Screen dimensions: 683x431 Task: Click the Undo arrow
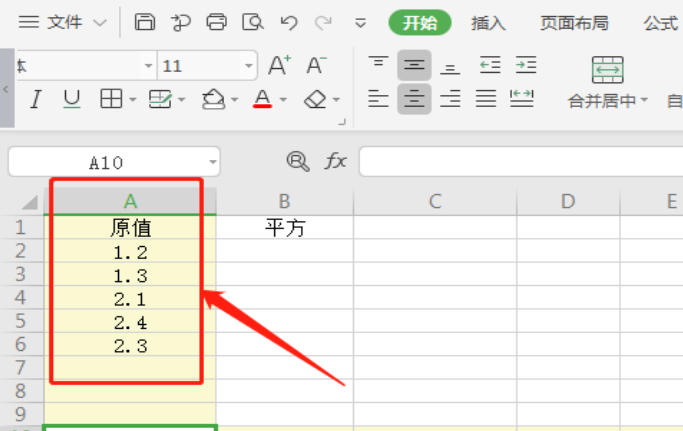(x=289, y=22)
